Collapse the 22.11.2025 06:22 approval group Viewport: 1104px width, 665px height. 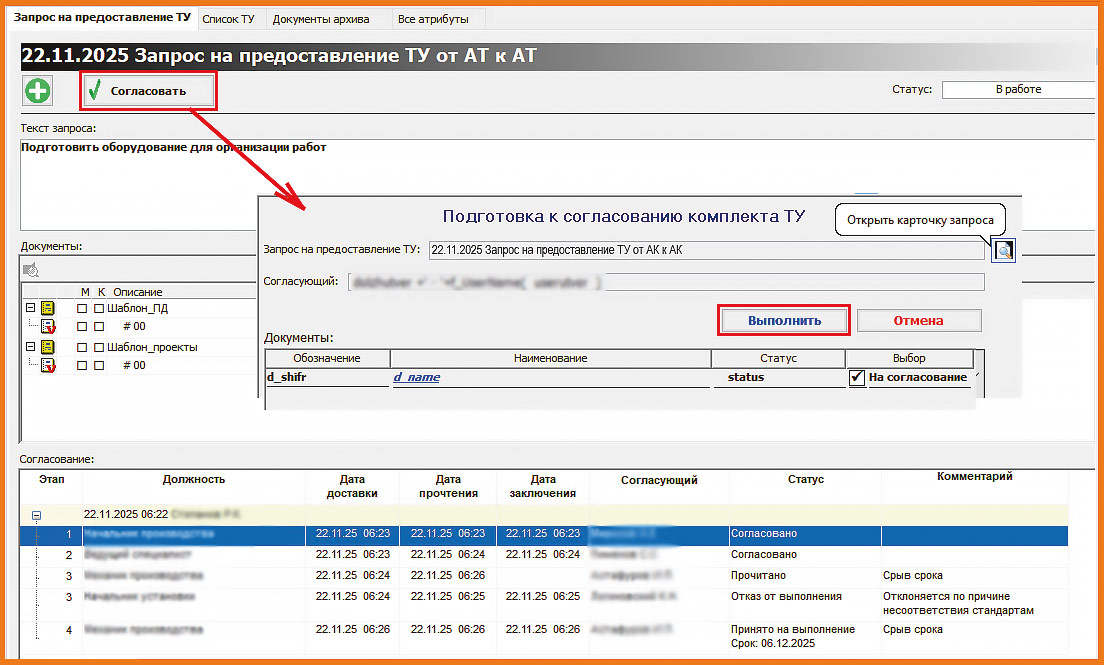[x=37, y=516]
